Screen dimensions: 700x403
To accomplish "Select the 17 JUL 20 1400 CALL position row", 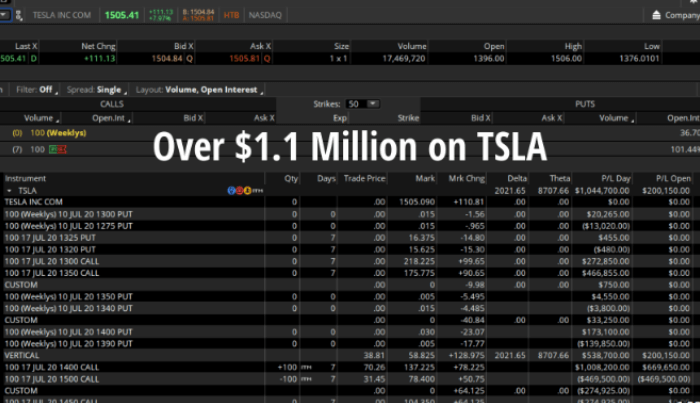I will tap(60, 368).
